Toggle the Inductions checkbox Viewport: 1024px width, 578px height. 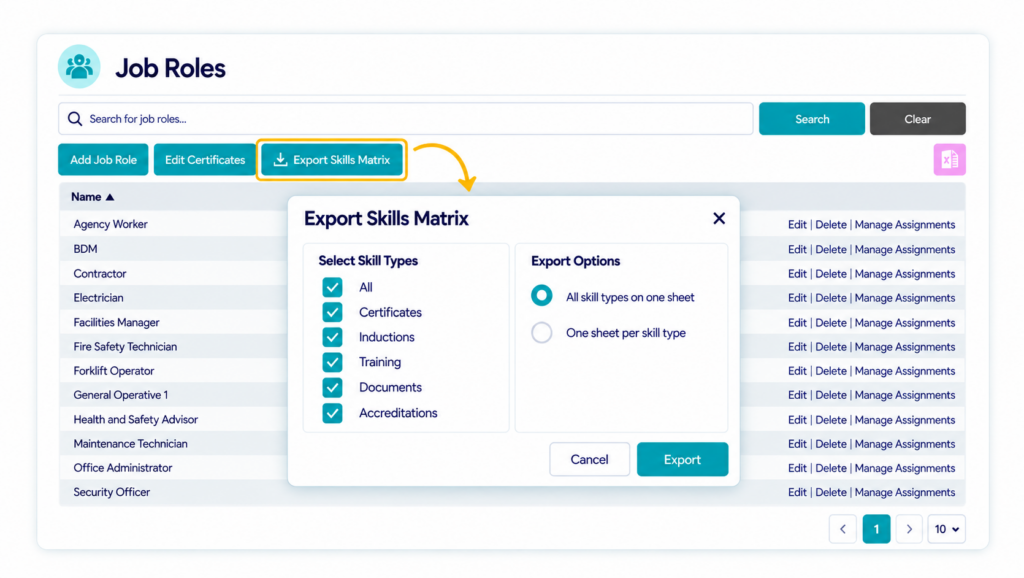[332, 337]
